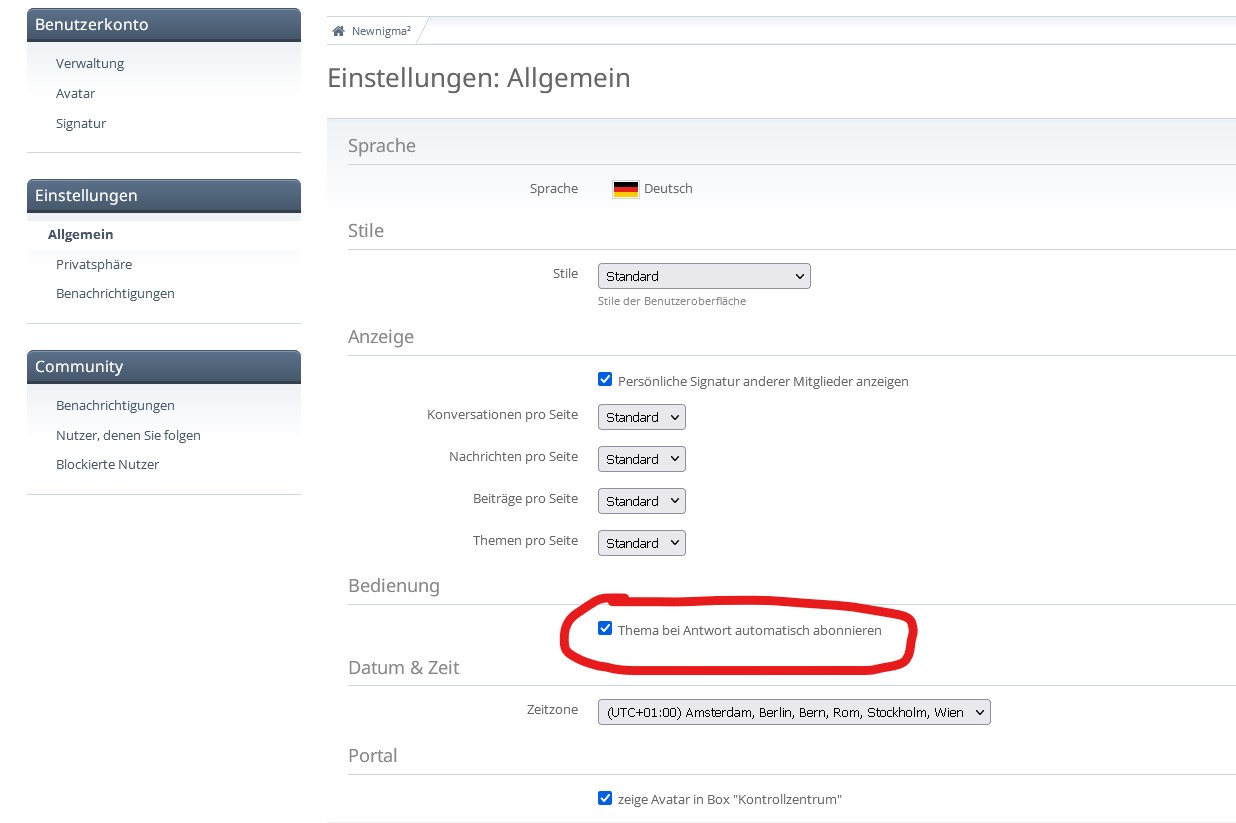
Task: Open 'Nachrichten pro Seite' dropdown
Action: [641, 459]
